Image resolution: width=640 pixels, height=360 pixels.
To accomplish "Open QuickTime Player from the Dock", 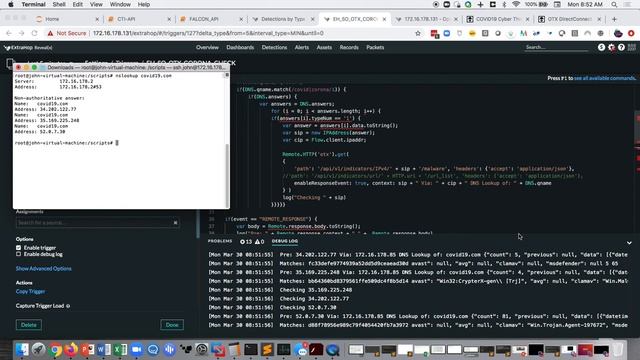I will point(333,349).
